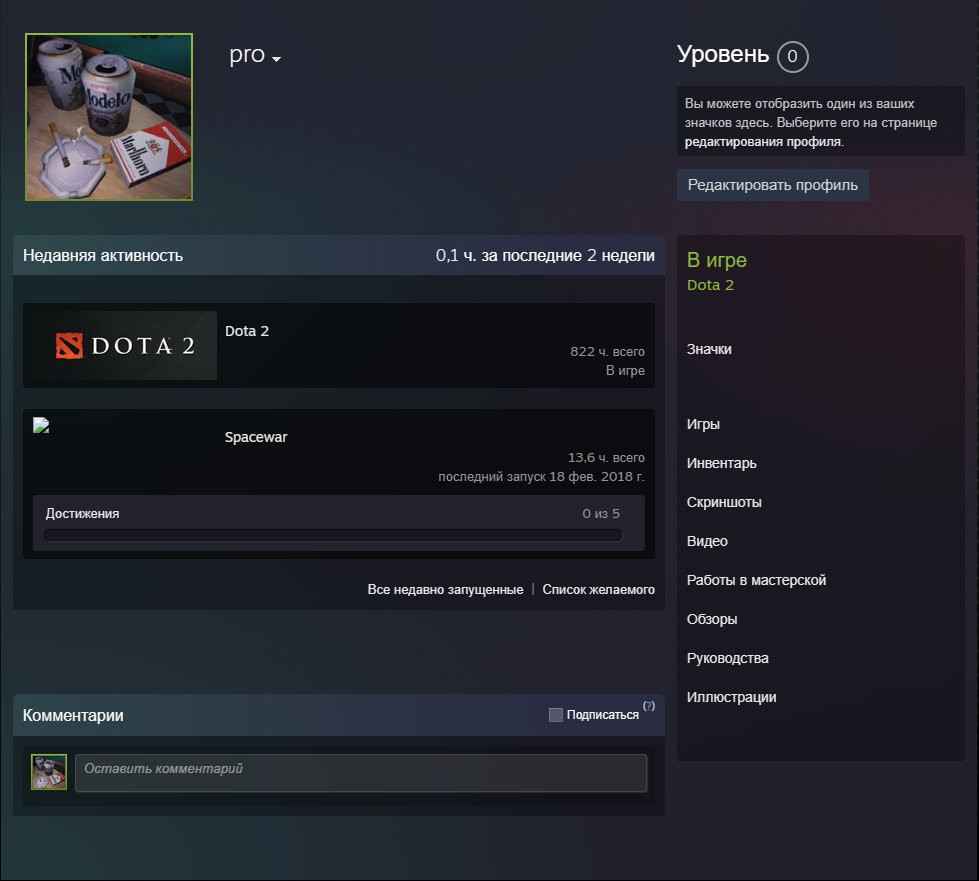The image size is (979, 881).
Task: Open 'Работы в мастерской' workshop section
Action: tap(756, 580)
